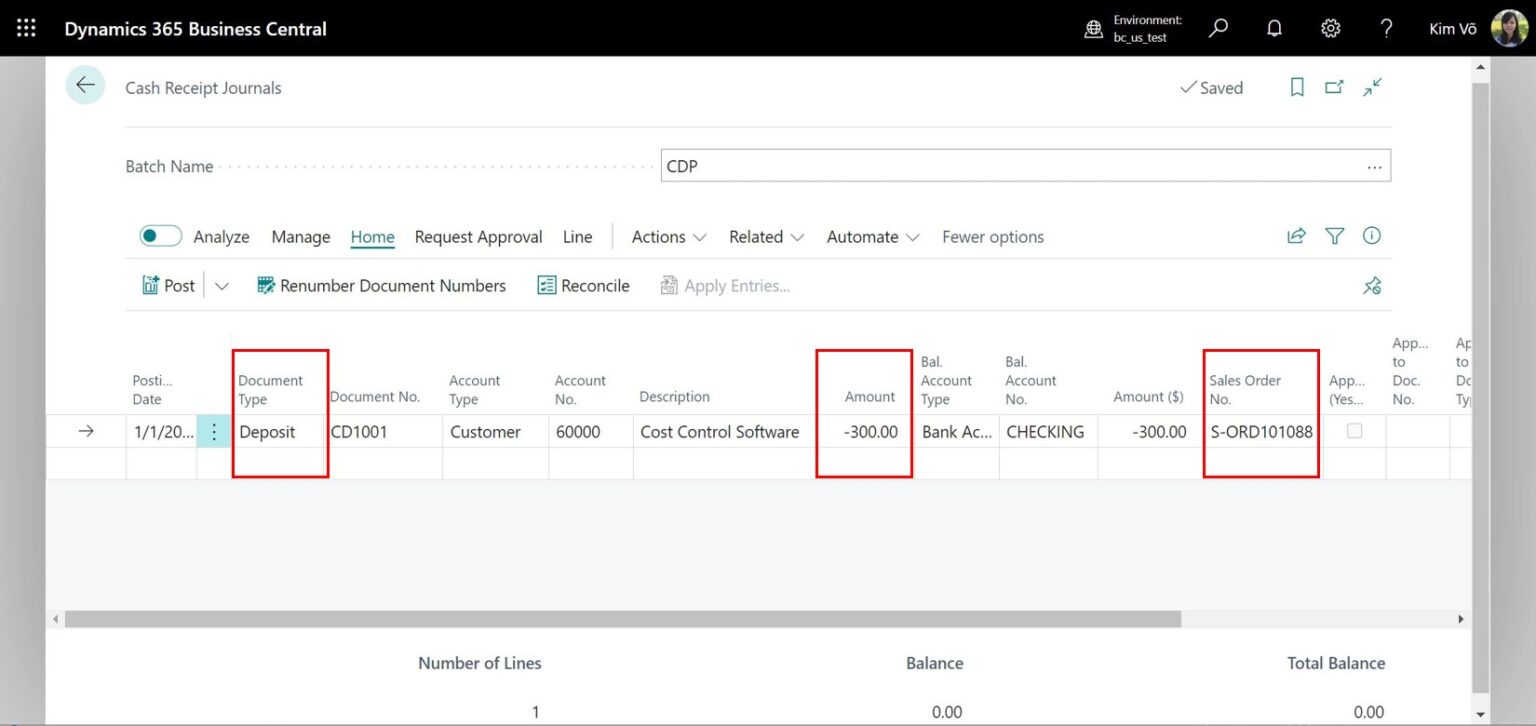Open notifications bell icon
The width and height of the screenshot is (1536, 726).
(1274, 28)
